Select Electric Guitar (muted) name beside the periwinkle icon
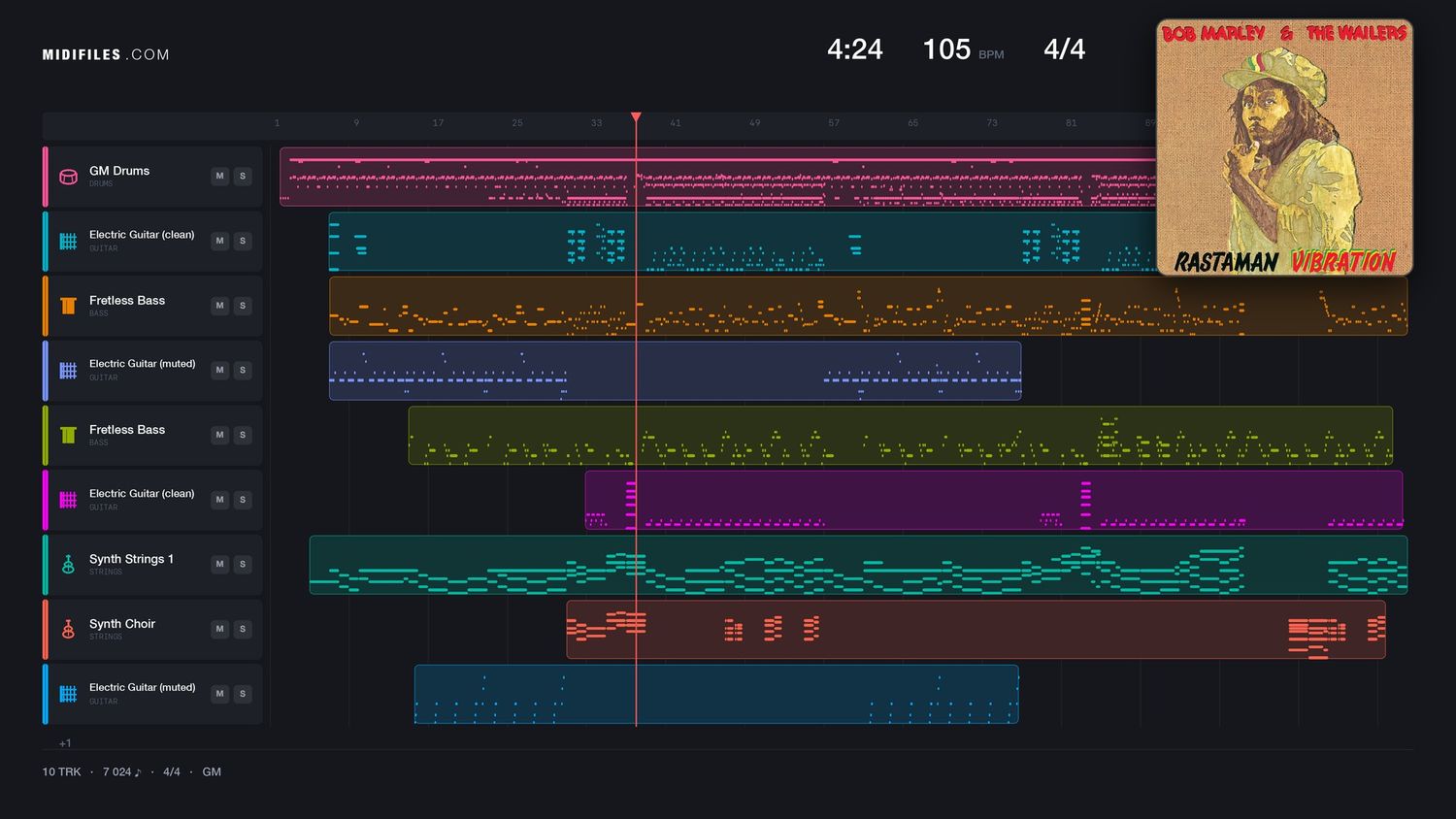 click(143, 364)
